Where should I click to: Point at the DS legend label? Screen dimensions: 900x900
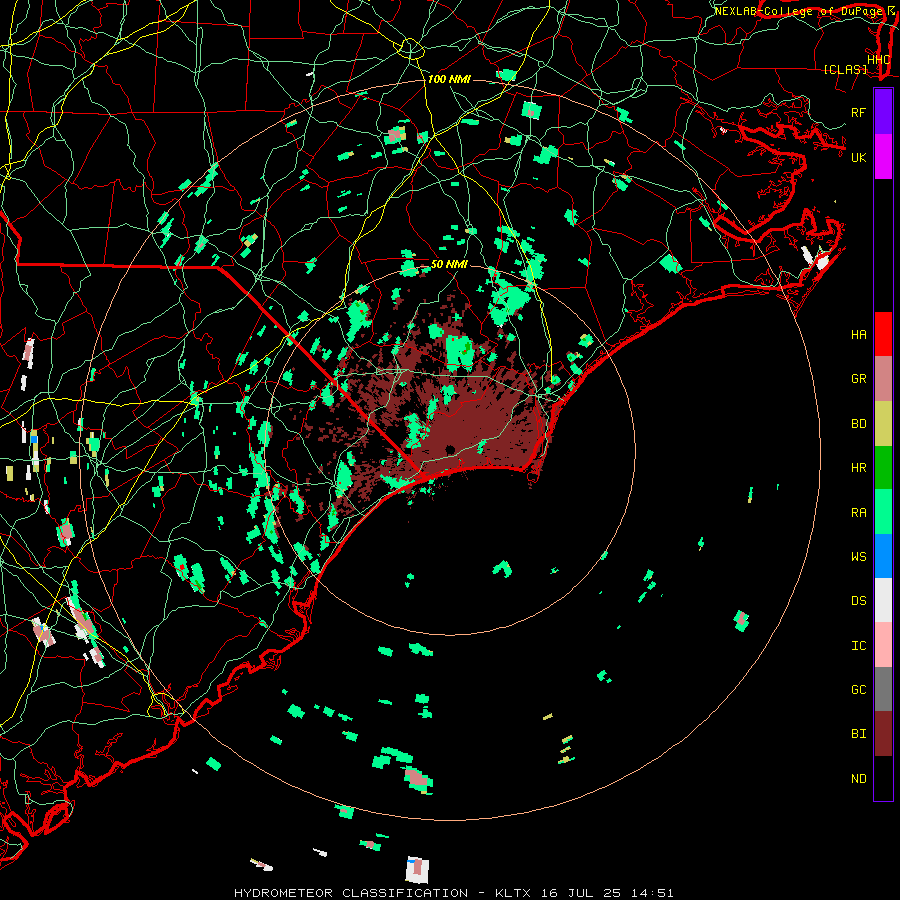858,600
